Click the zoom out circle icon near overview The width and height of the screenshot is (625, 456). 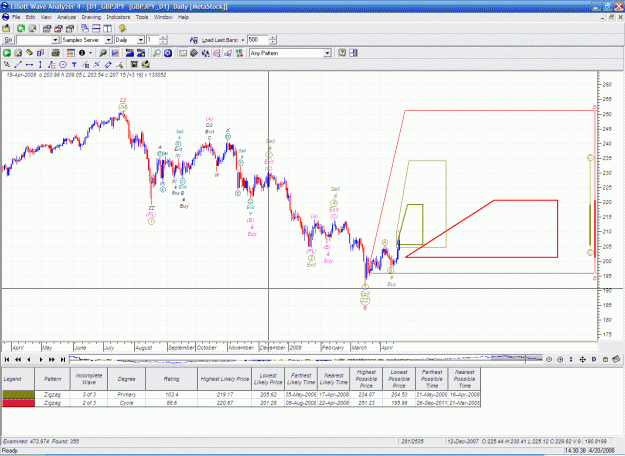tap(549, 360)
